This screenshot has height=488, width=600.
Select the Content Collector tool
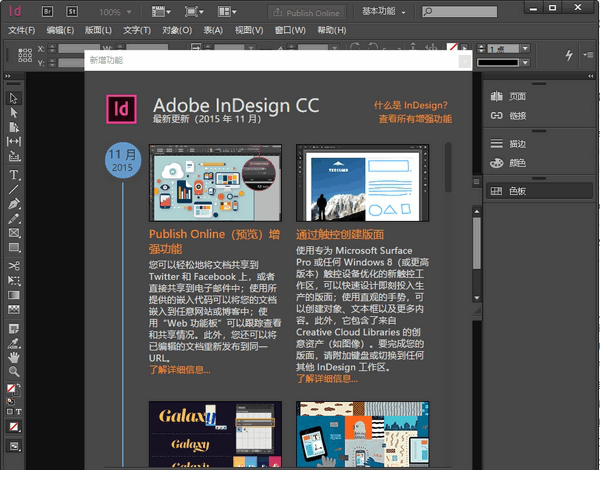coord(14,156)
